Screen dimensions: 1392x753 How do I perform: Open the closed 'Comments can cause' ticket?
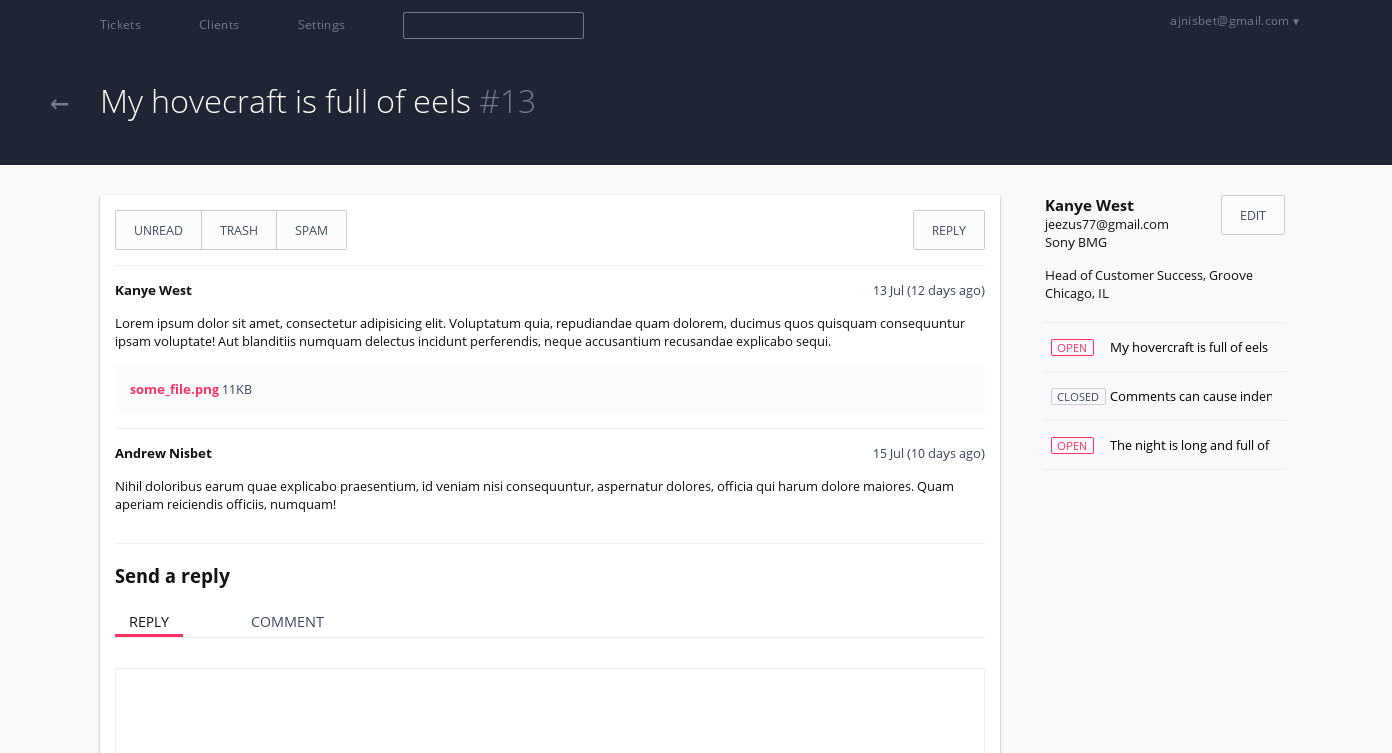[x=1191, y=397]
